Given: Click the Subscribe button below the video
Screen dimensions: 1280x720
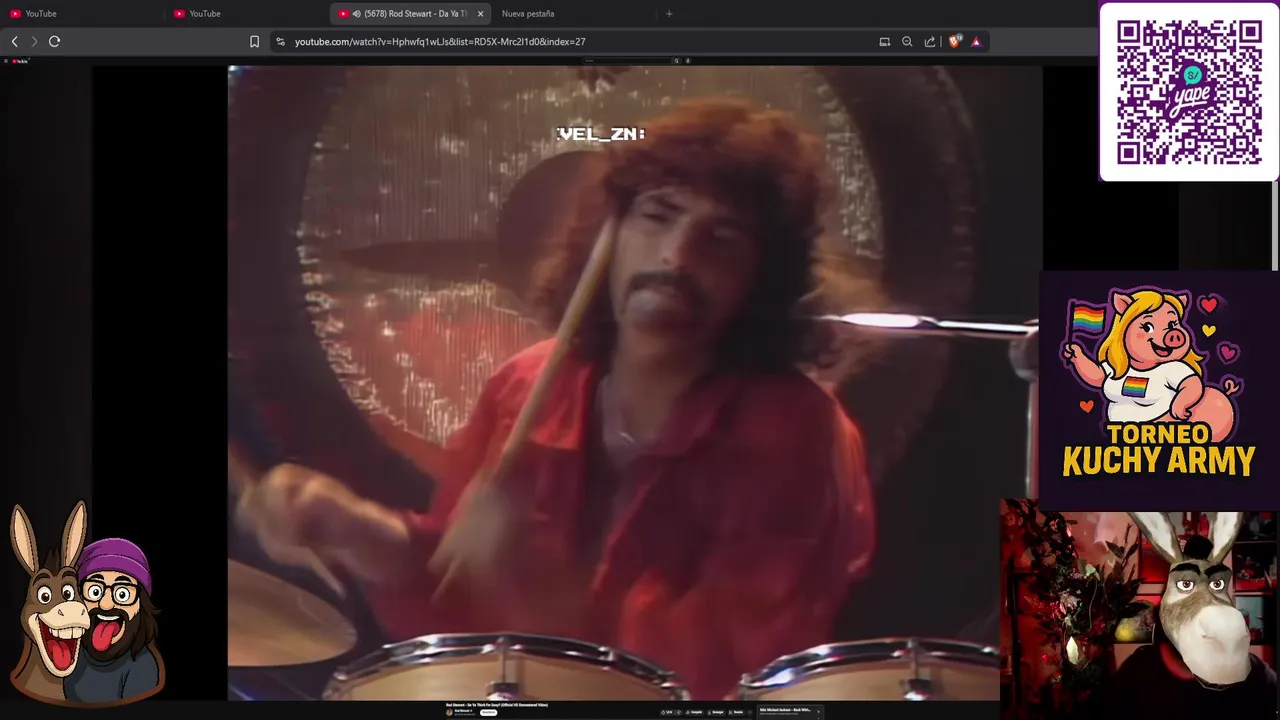Looking at the screenshot, I should pyautogui.click(x=488, y=712).
